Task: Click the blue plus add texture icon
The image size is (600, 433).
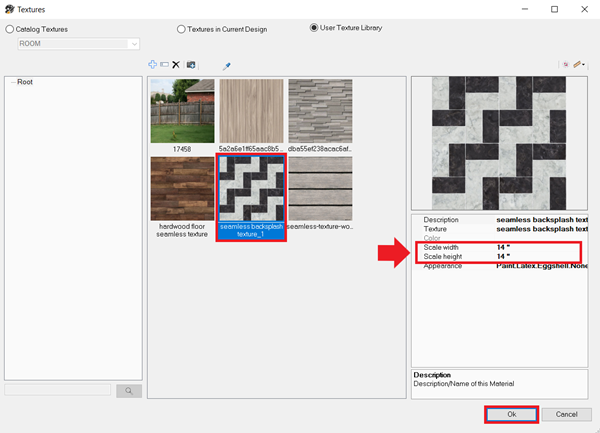Action: (153, 65)
